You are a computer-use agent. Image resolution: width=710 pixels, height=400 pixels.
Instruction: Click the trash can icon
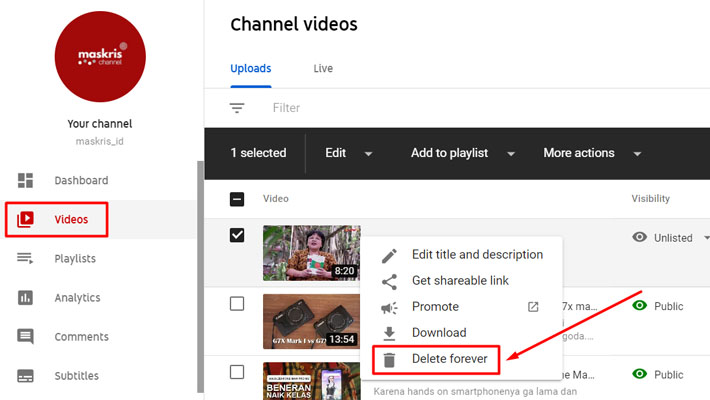[x=389, y=360]
